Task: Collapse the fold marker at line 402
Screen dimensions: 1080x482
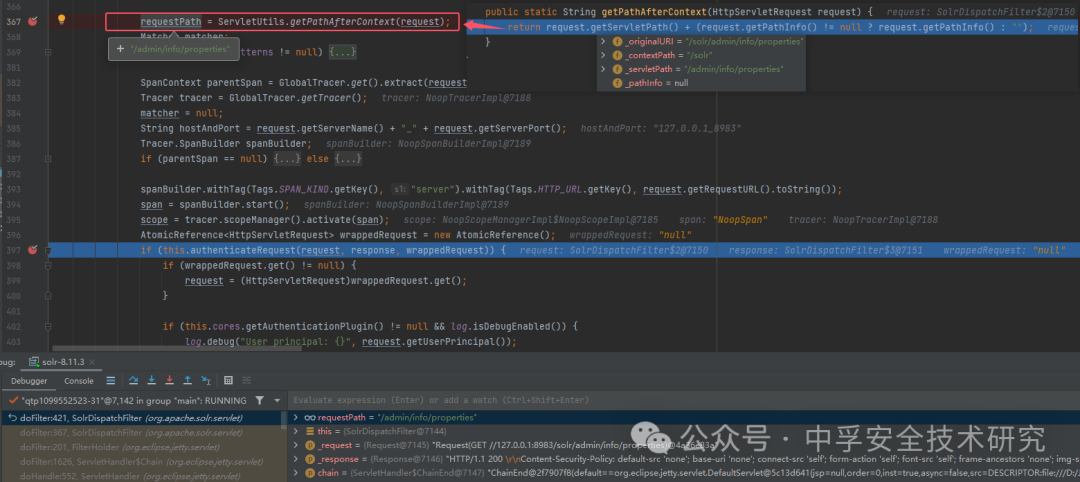Action: click(x=48, y=326)
